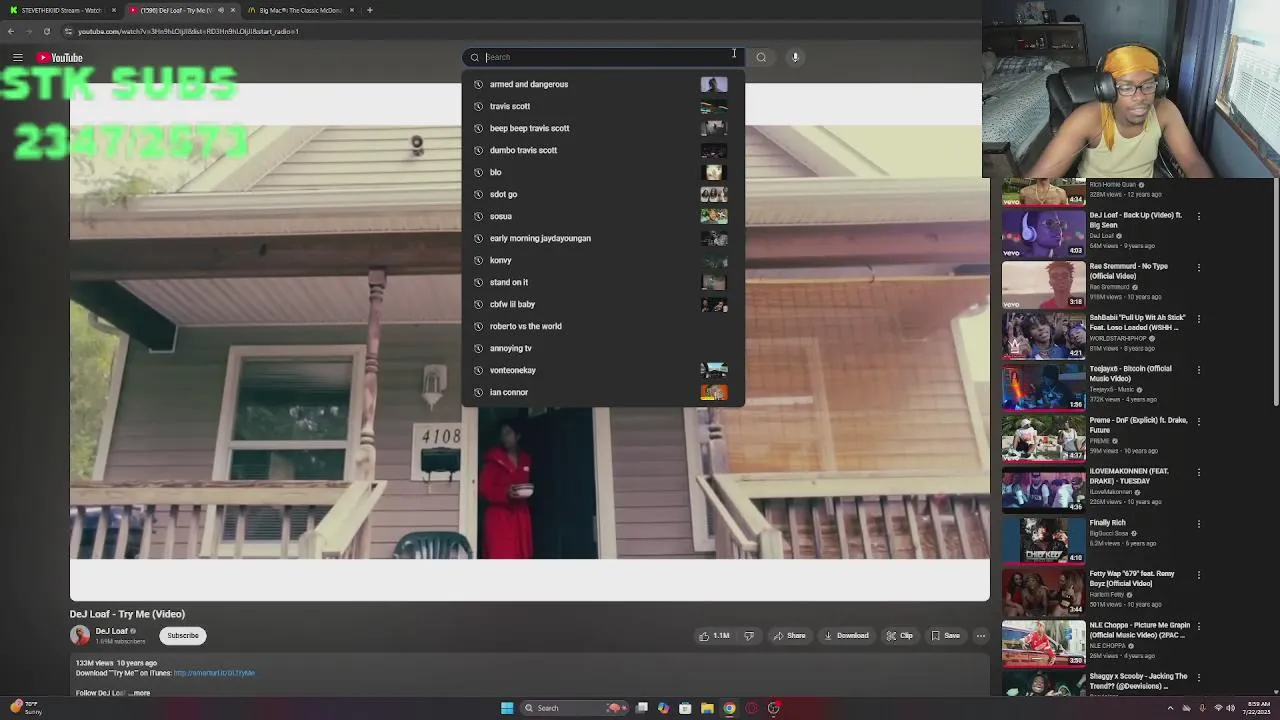Choose 'early morning jaydayoungan' from history

tap(603, 238)
